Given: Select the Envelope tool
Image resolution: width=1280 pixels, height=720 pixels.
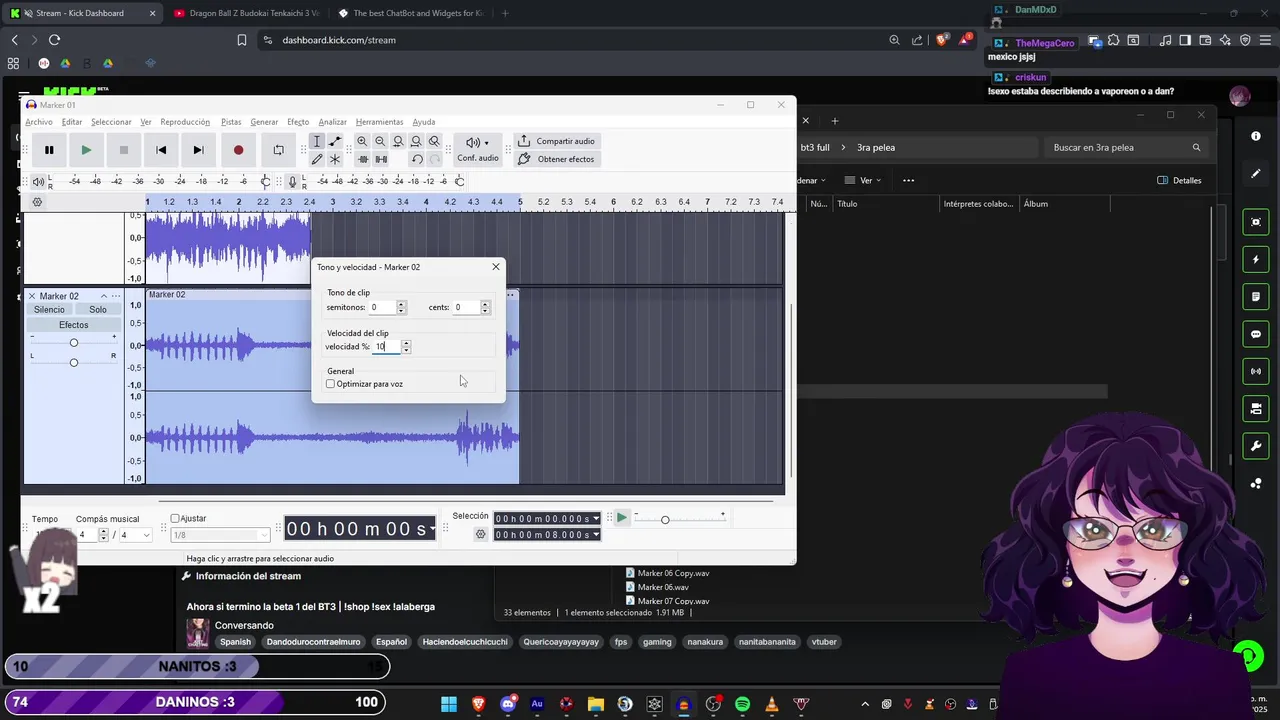Looking at the screenshot, I should pyautogui.click(x=334, y=141).
